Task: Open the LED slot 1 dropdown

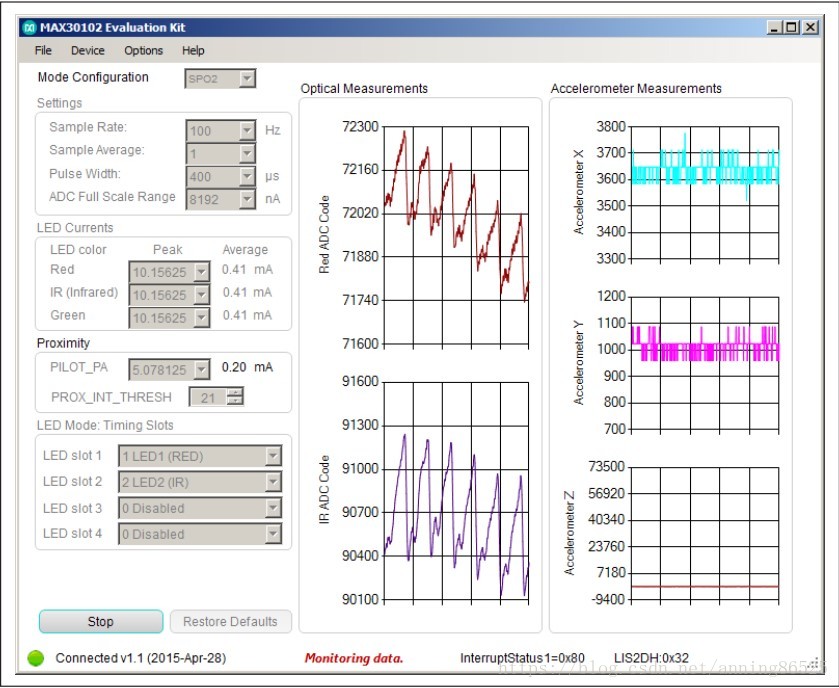Action: pos(273,456)
